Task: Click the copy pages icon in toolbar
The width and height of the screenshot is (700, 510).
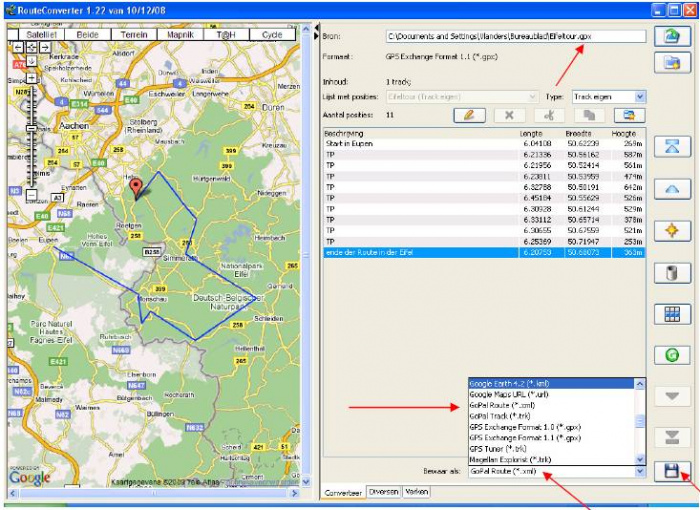Action: point(589,115)
